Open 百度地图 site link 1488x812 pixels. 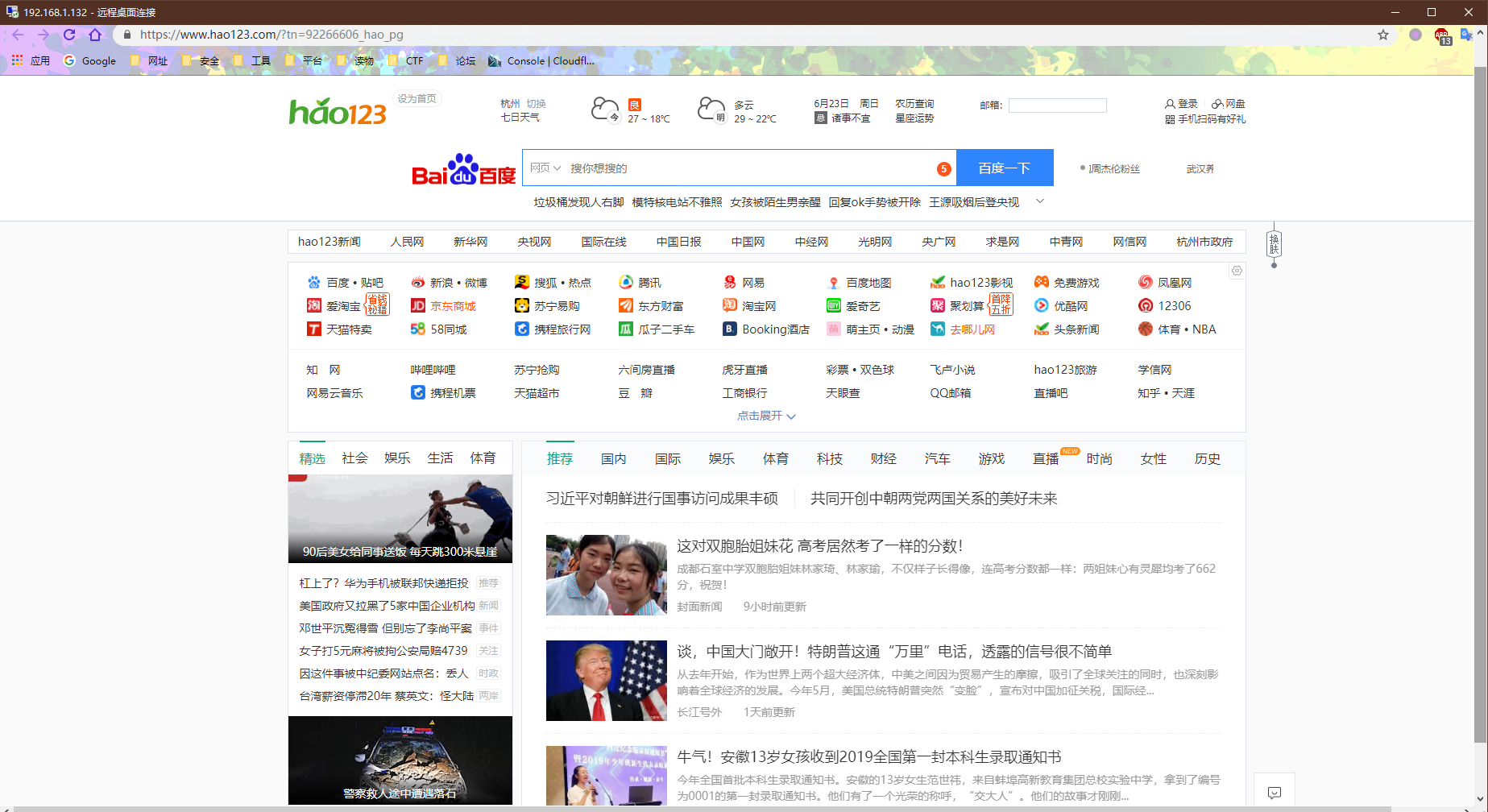(859, 283)
